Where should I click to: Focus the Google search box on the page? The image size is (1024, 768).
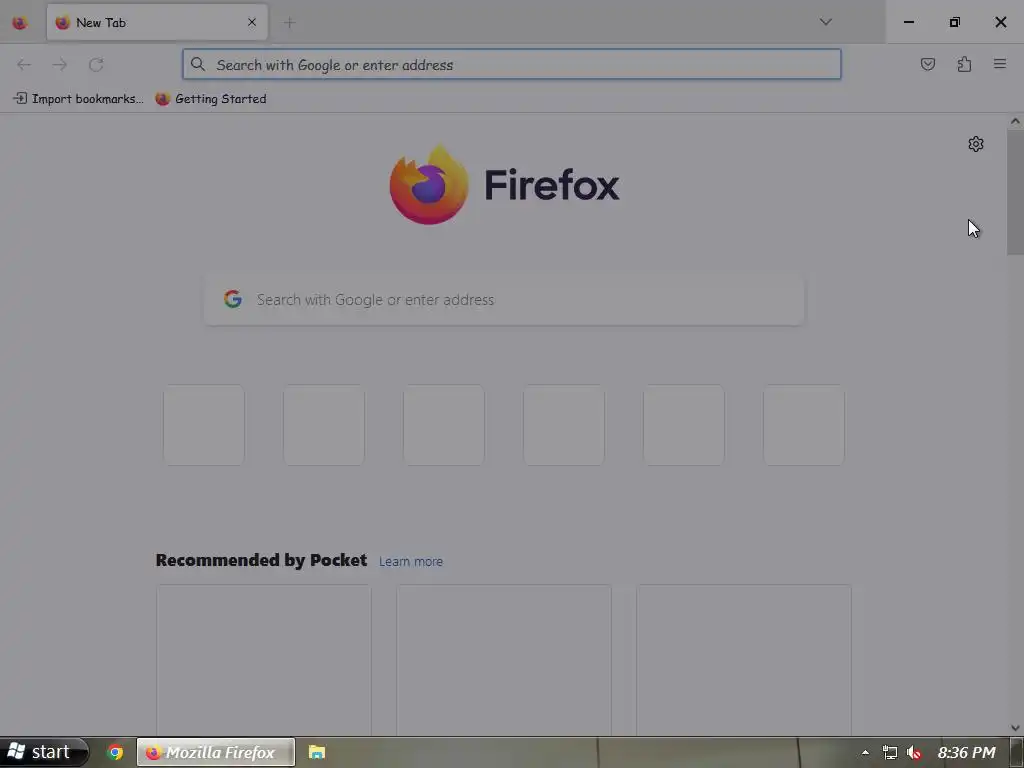point(504,299)
